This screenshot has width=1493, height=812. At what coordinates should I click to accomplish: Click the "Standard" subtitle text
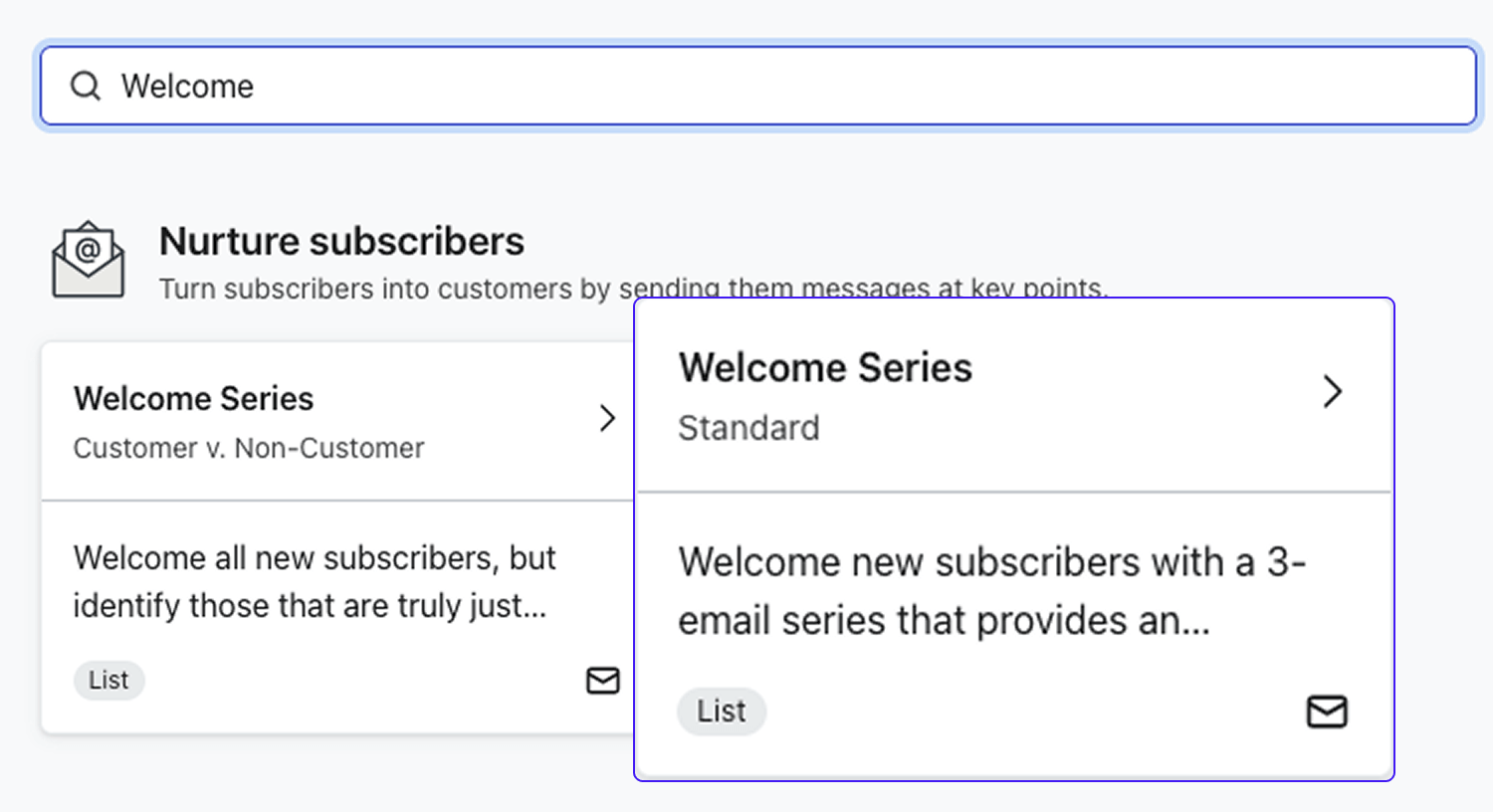pyautogui.click(x=748, y=429)
